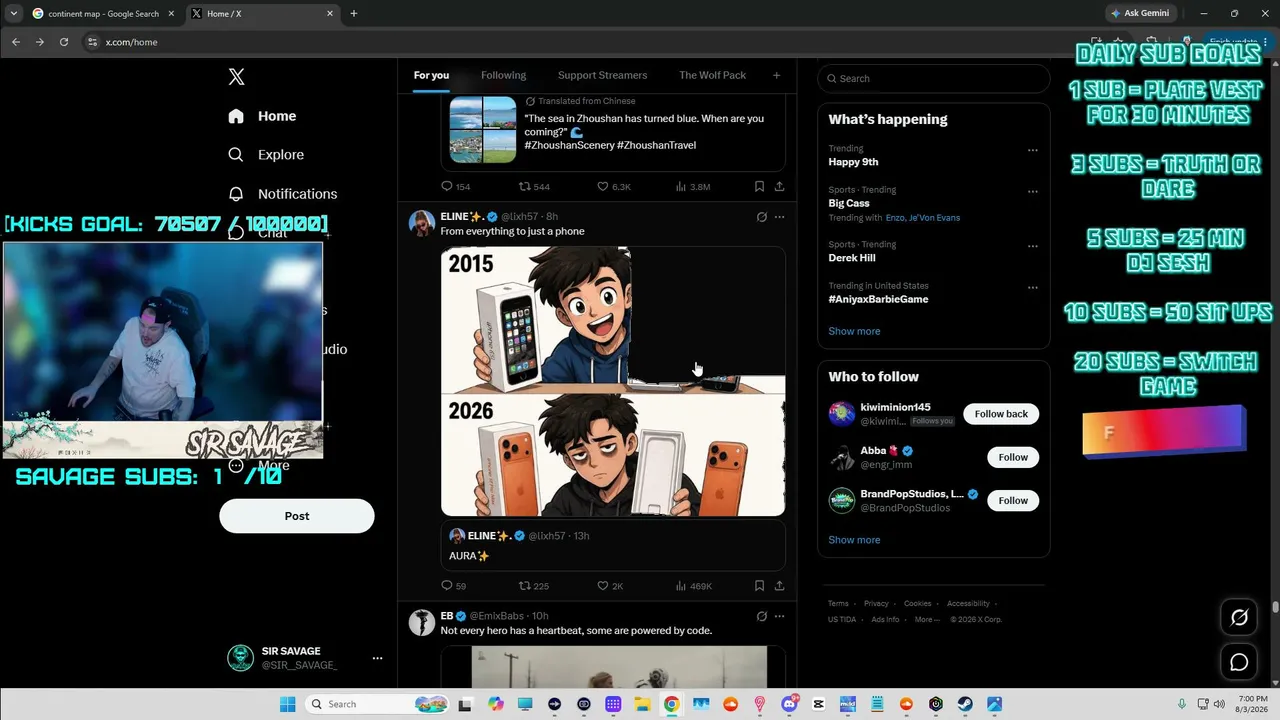
Task: Open EB's profile avatar
Action: (x=422, y=623)
